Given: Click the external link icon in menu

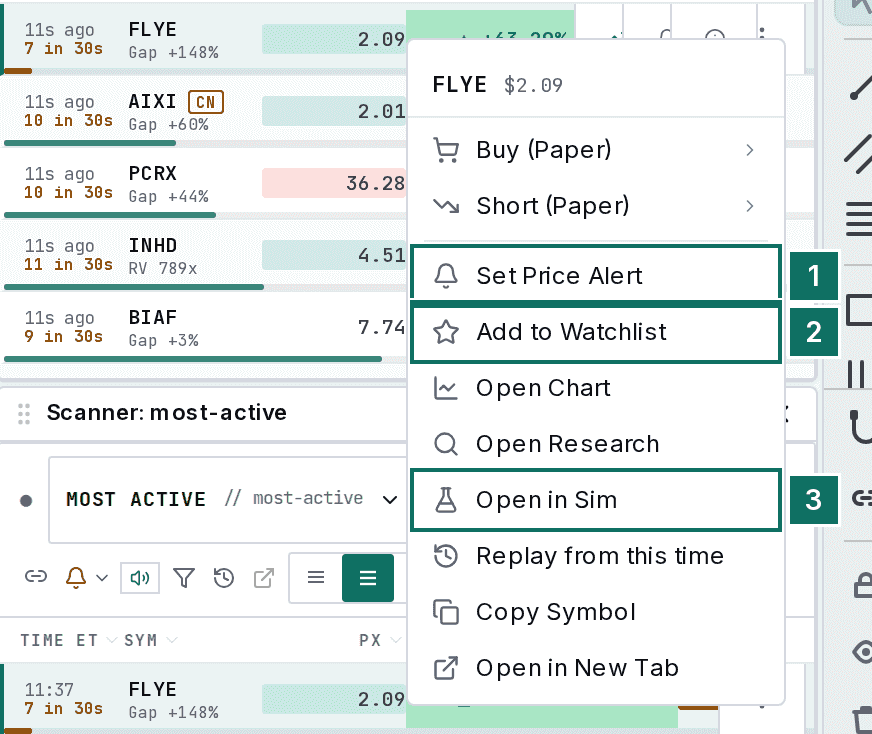Looking at the screenshot, I should [x=446, y=668].
